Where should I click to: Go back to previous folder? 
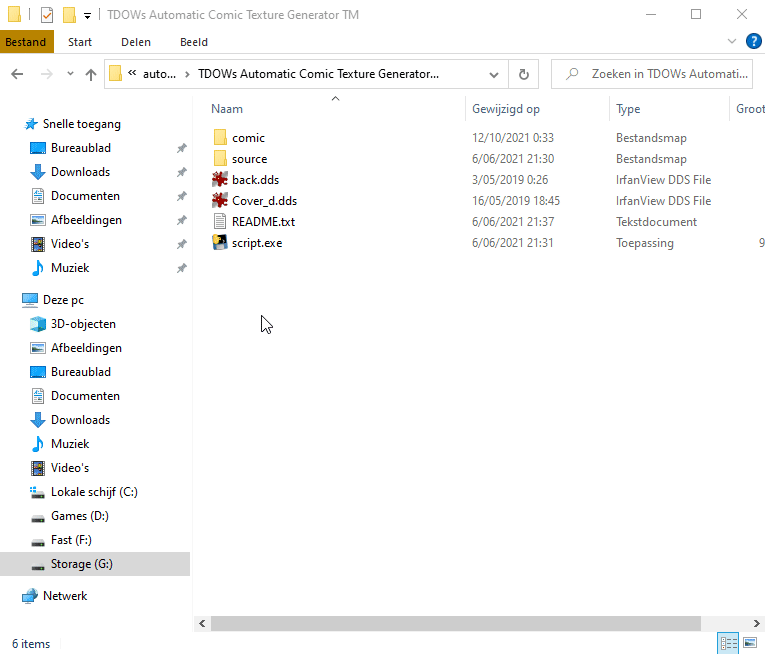(17, 74)
